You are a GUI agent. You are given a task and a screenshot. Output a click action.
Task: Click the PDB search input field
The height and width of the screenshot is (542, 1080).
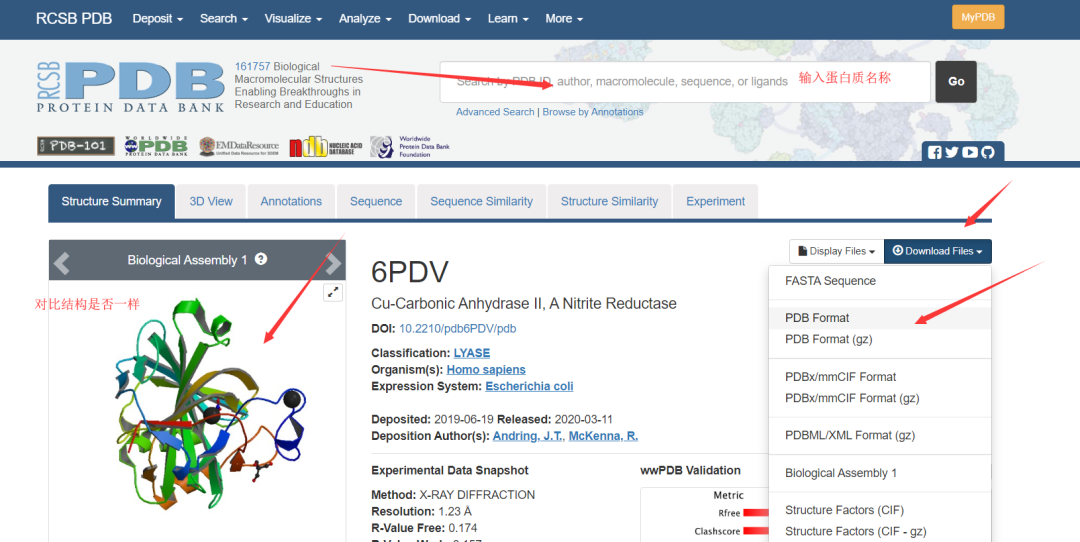(685, 81)
